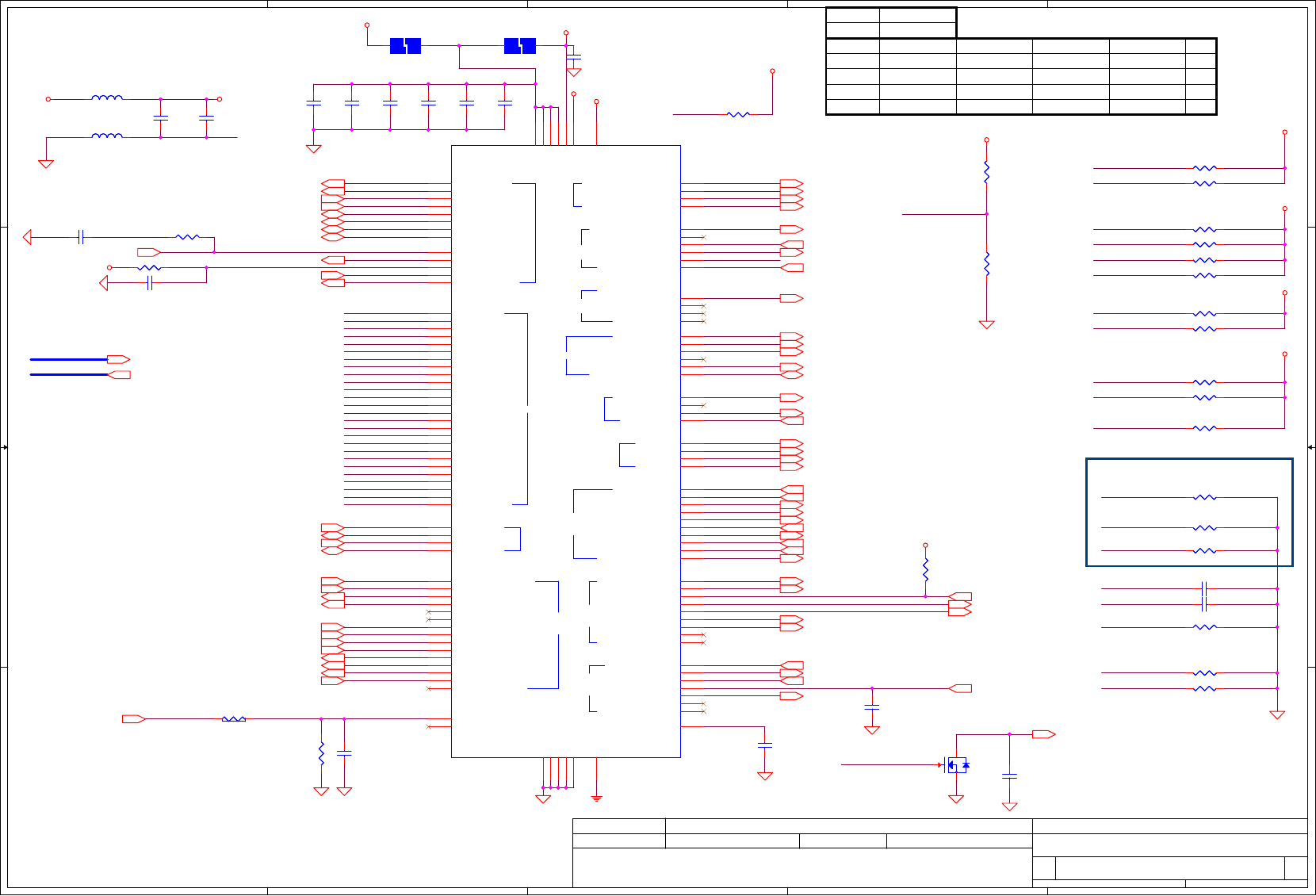Select the lower of the two stacked capacitors at right

point(1204,604)
